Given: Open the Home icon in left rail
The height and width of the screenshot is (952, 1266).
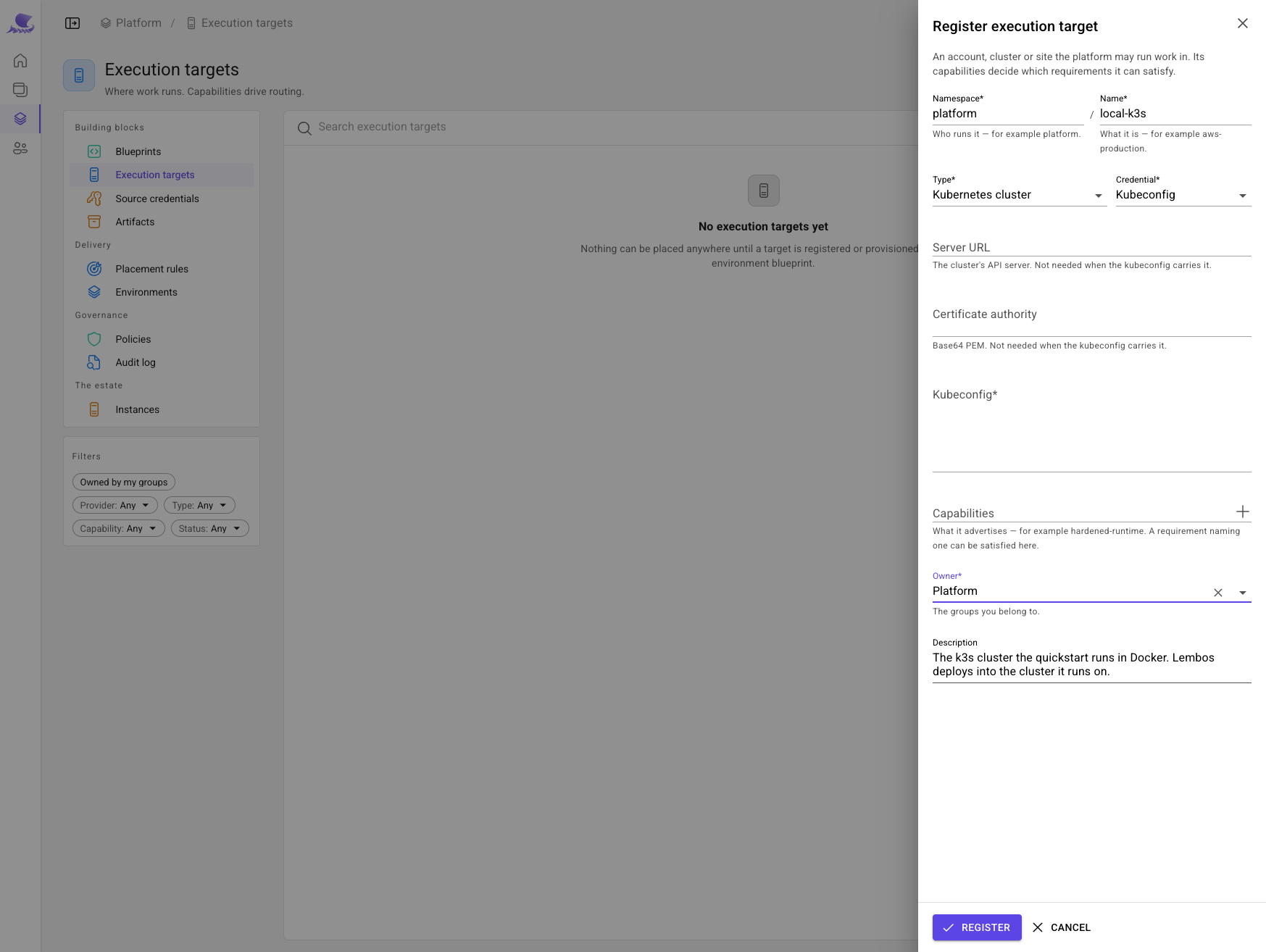Looking at the screenshot, I should pos(20,61).
